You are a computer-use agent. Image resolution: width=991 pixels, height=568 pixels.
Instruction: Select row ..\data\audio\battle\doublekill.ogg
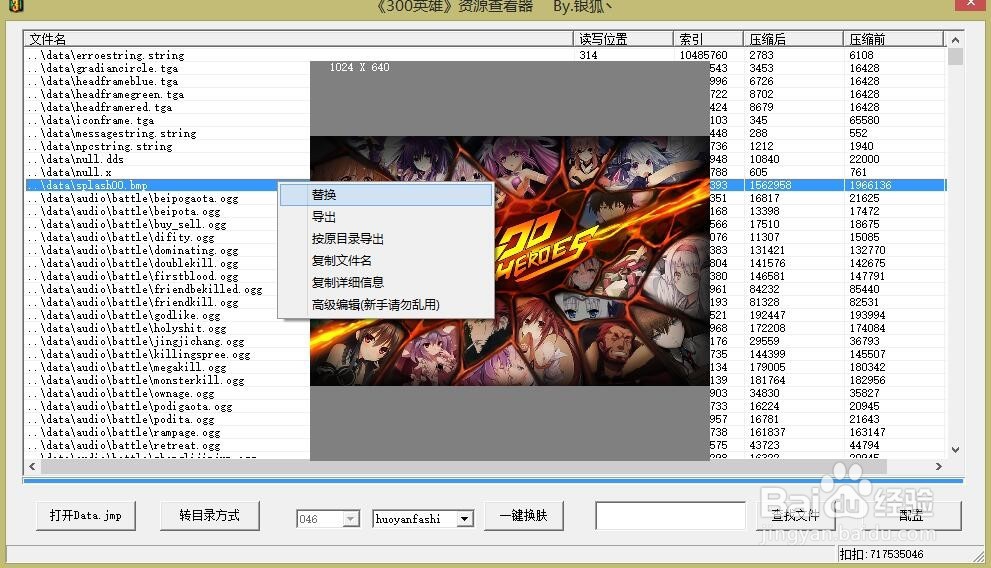click(485, 263)
